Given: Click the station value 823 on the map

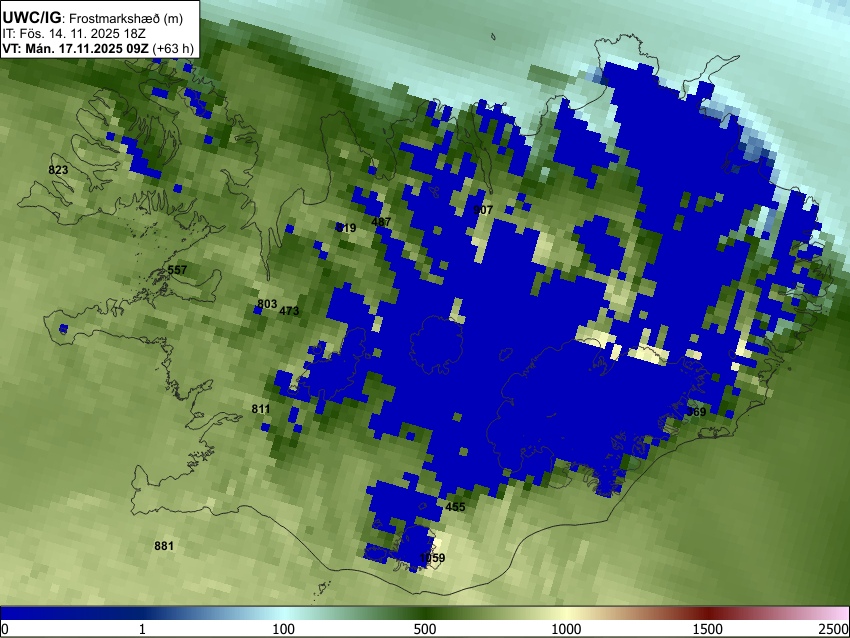Looking at the screenshot, I should click(x=58, y=170).
